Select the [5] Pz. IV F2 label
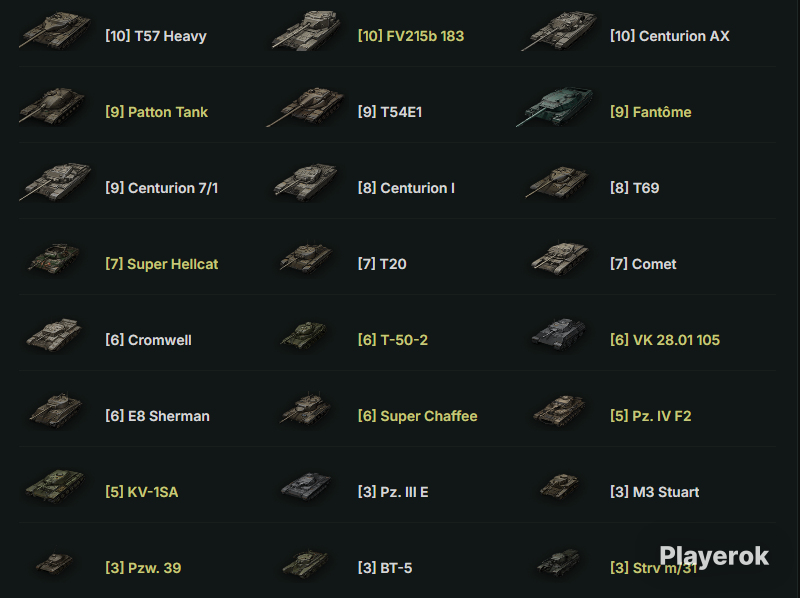Viewport: 800px width, 598px height. [x=651, y=416]
